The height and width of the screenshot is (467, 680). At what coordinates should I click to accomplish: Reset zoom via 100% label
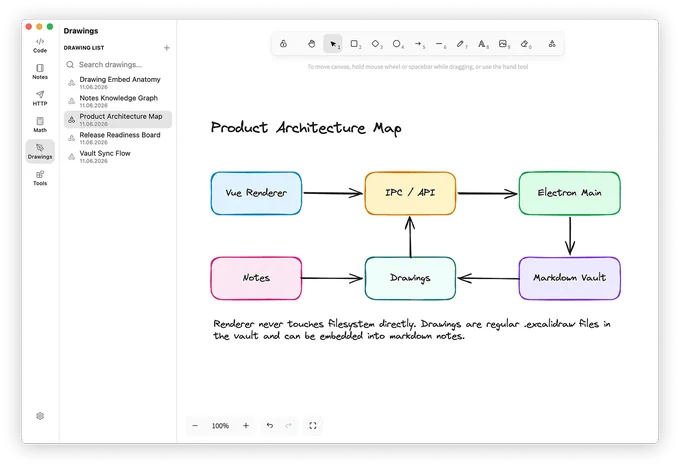[220, 426]
